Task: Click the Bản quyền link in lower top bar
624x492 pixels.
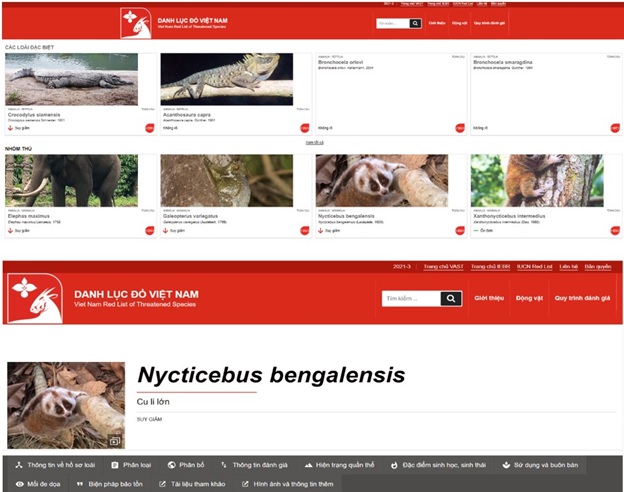Action: [597, 267]
